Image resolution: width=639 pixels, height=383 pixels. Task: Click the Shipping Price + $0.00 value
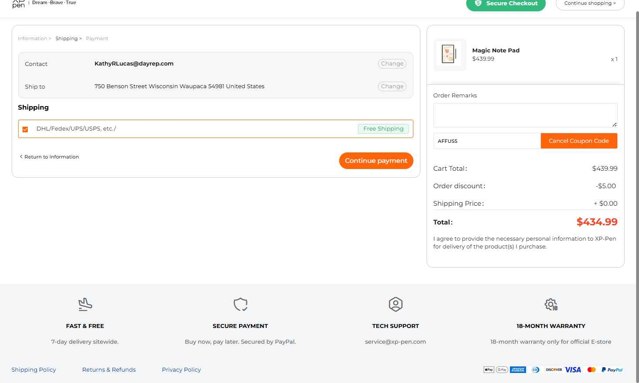(605, 203)
